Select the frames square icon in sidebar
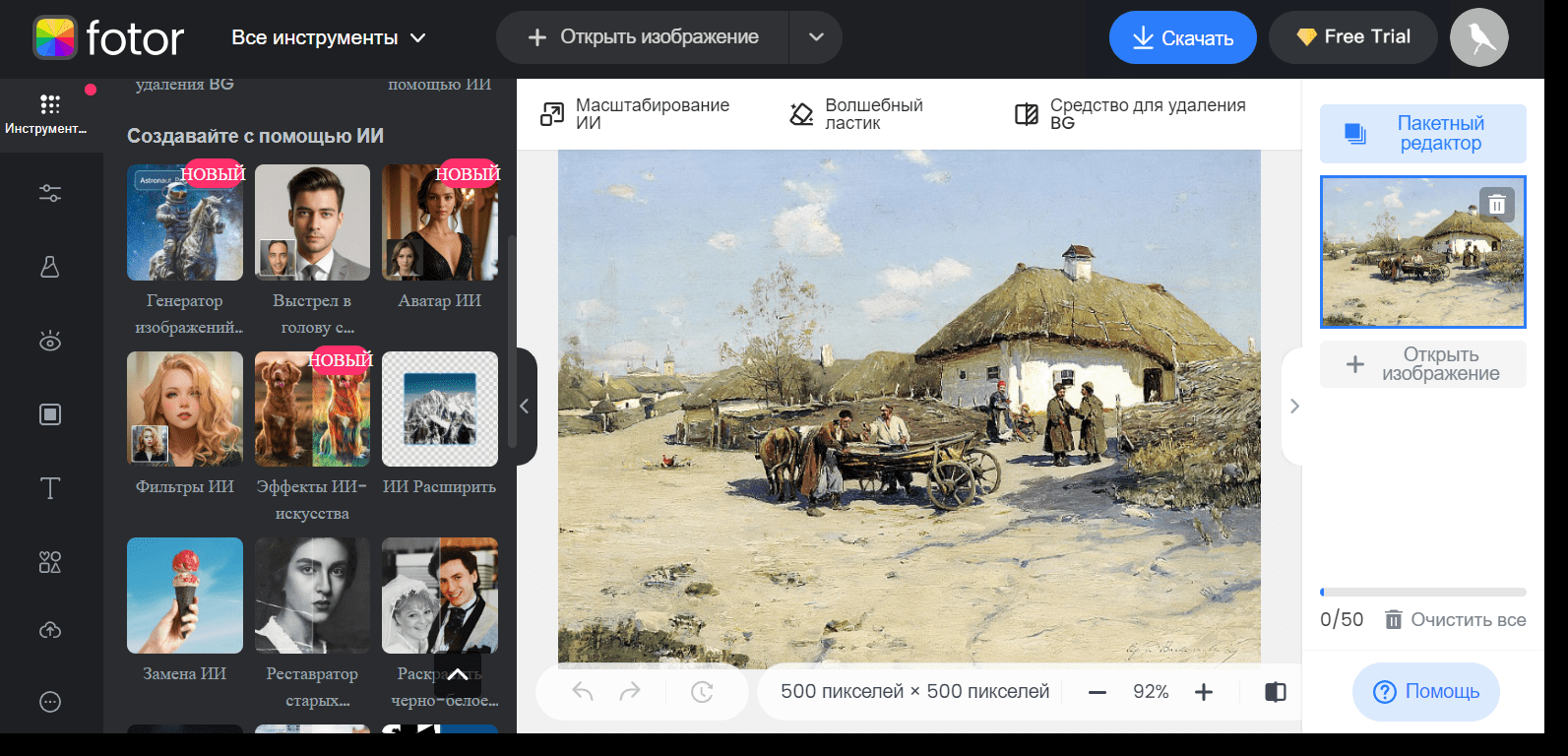Image resolution: width=1568 pixels, height=756 pixels. (50, 414)
